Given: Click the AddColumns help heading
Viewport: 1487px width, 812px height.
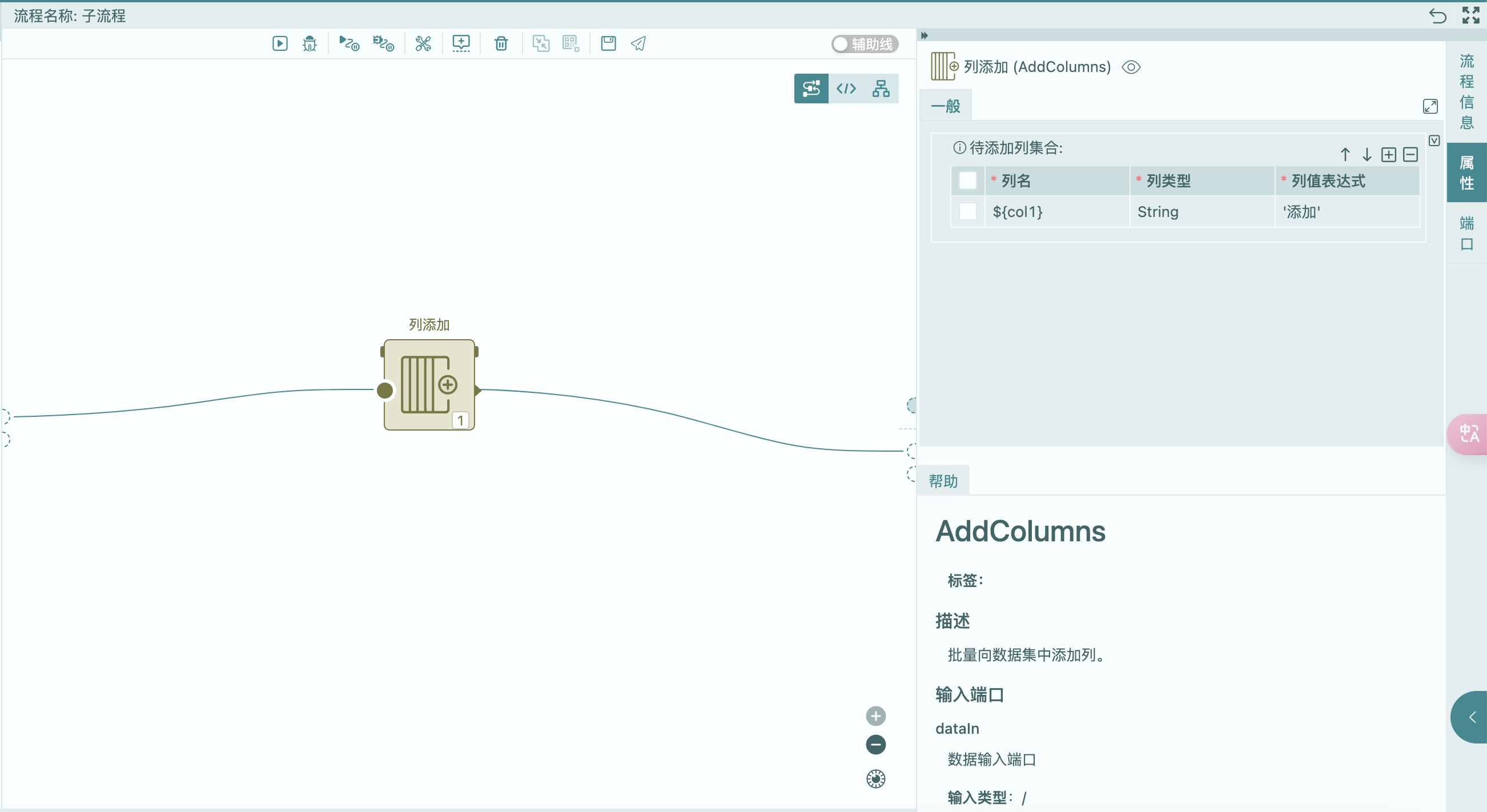Looking at the screenshot, I should 1020,532.
